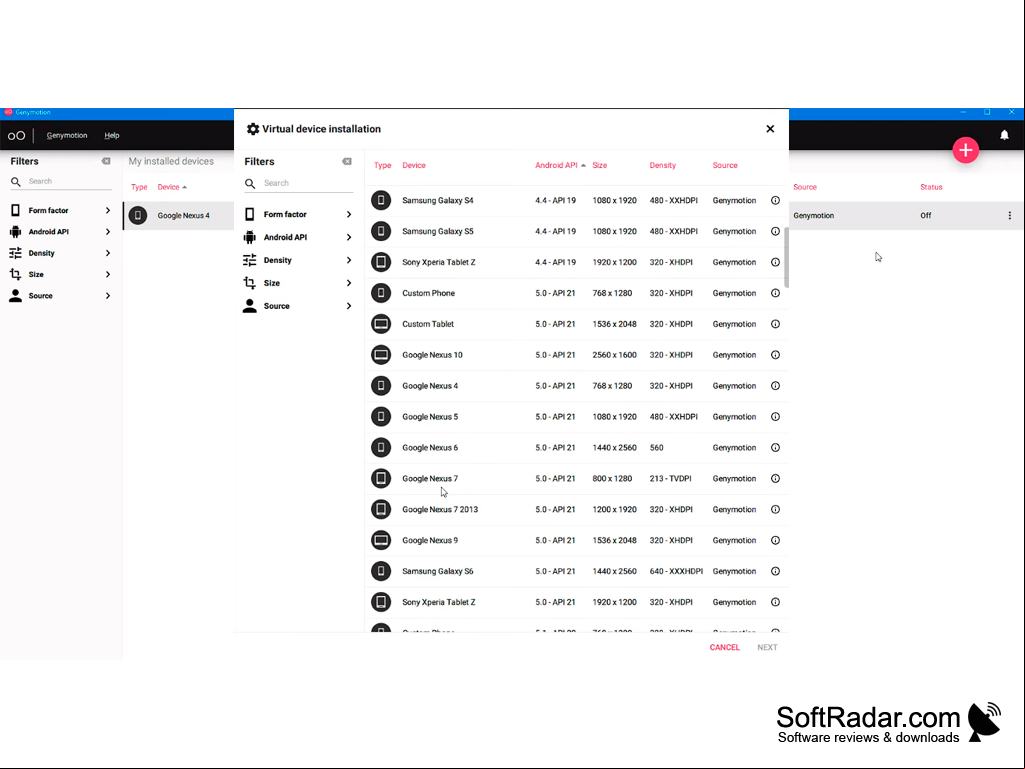Select the Google Nexus 6 device row
1025x769 pixels.
click(577, 447)
